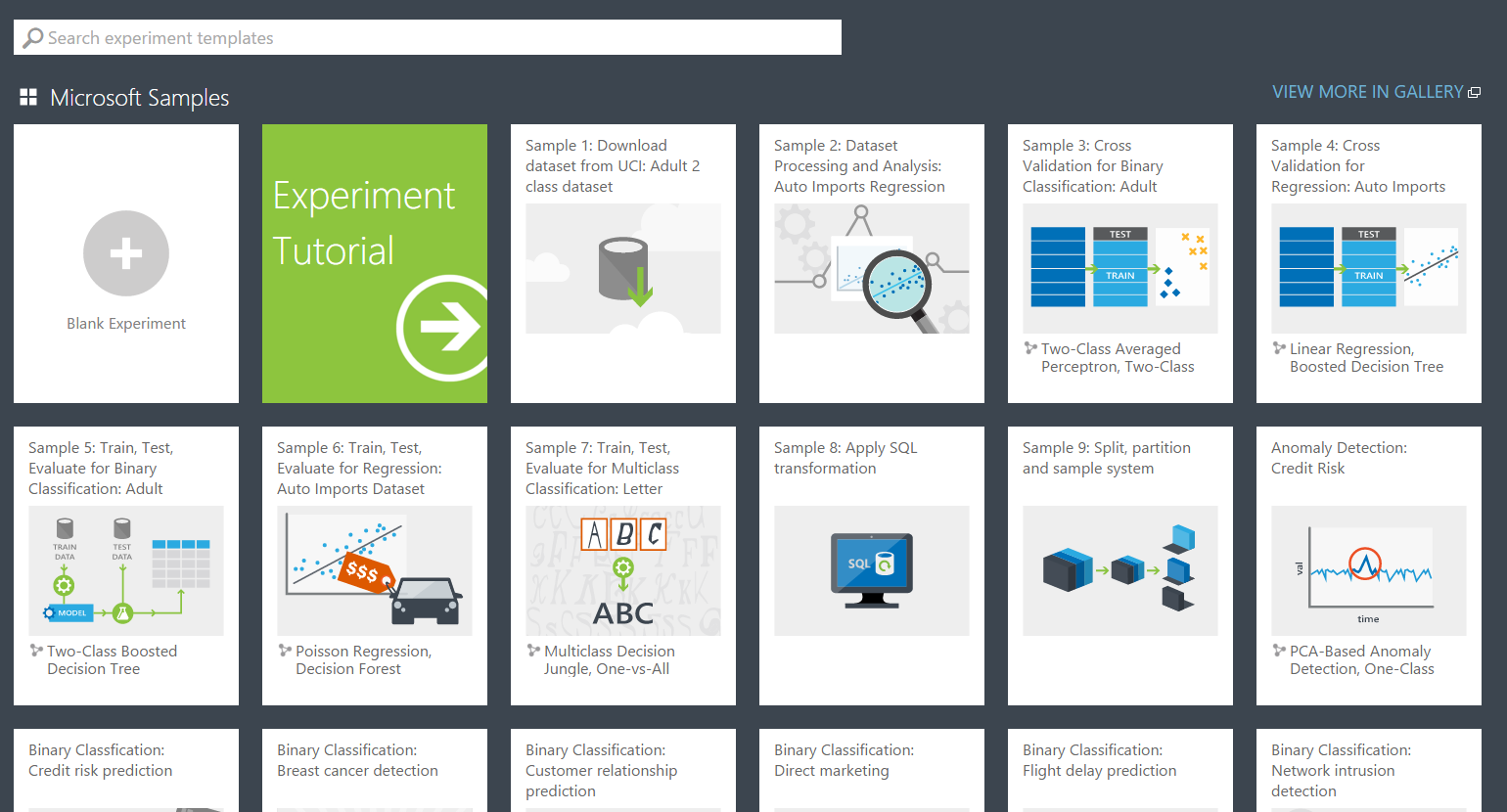Select Sample 6: Train, Test, Evaluate Regression title
This screenshot has height=812, width=1507.
click(359, 469)
